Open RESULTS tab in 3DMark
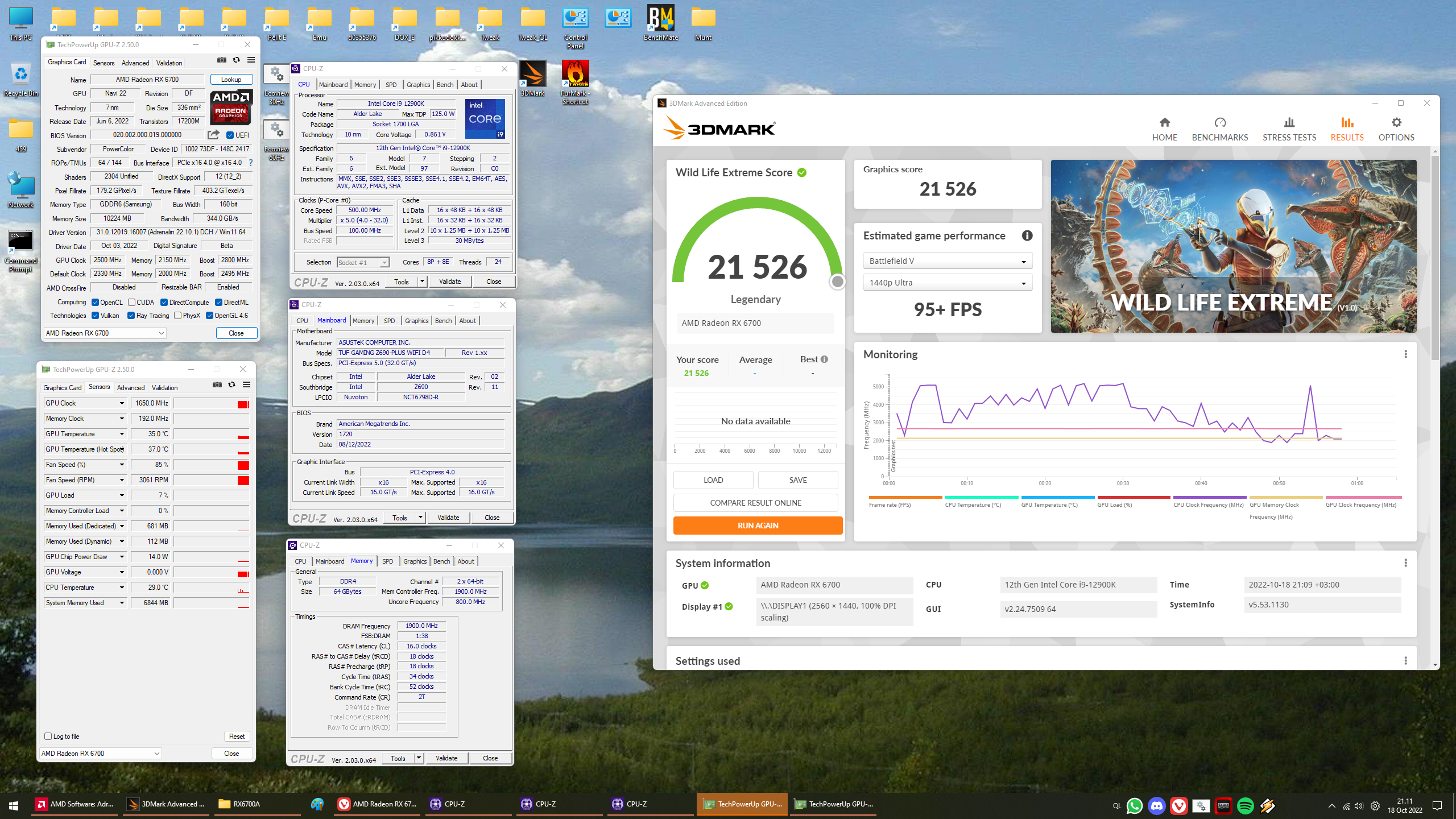Image resolution: width=1456 pixels, height=819 pixels. pos(1347,130)
